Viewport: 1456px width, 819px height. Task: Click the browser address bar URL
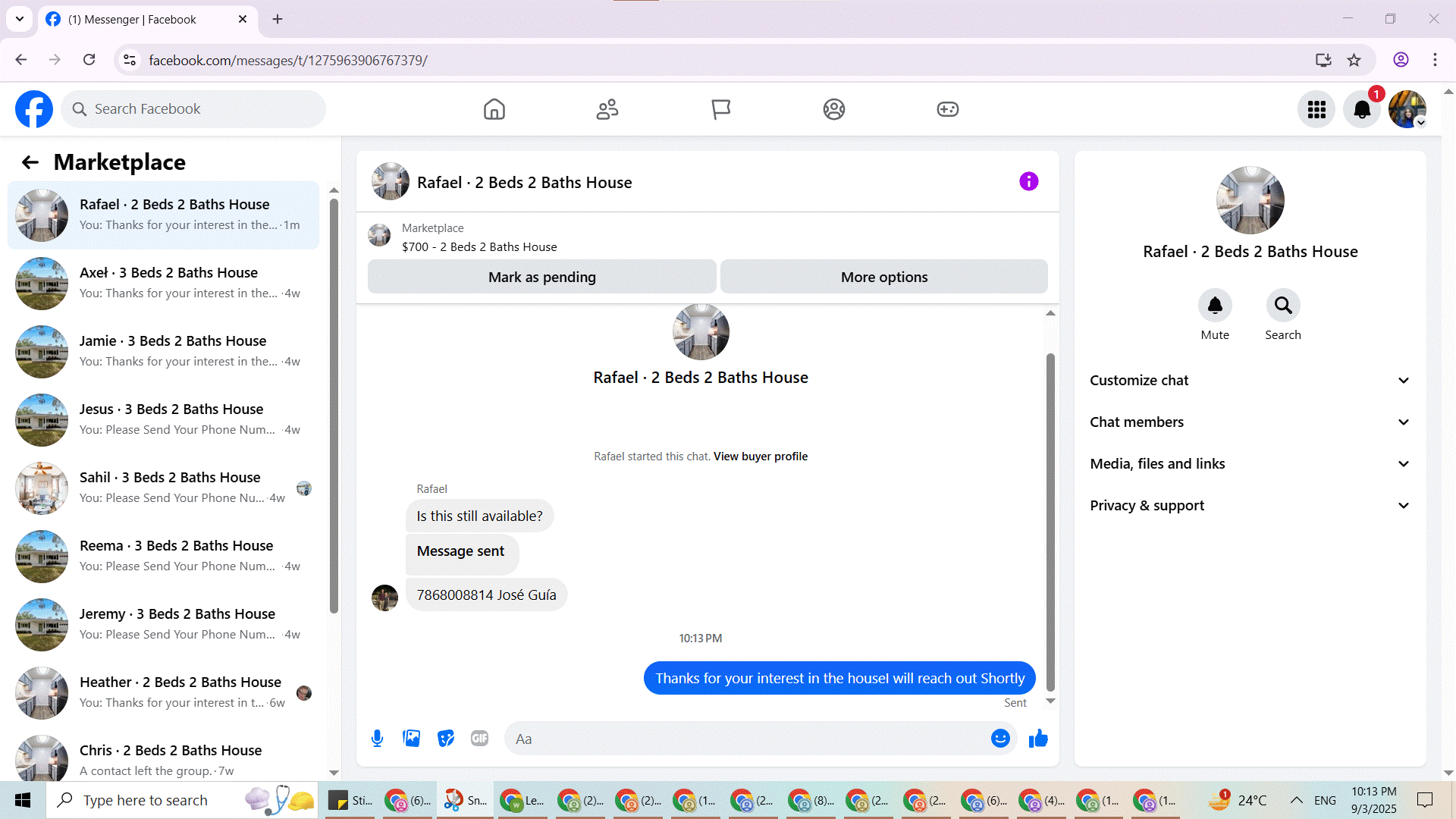click(288, 60)
